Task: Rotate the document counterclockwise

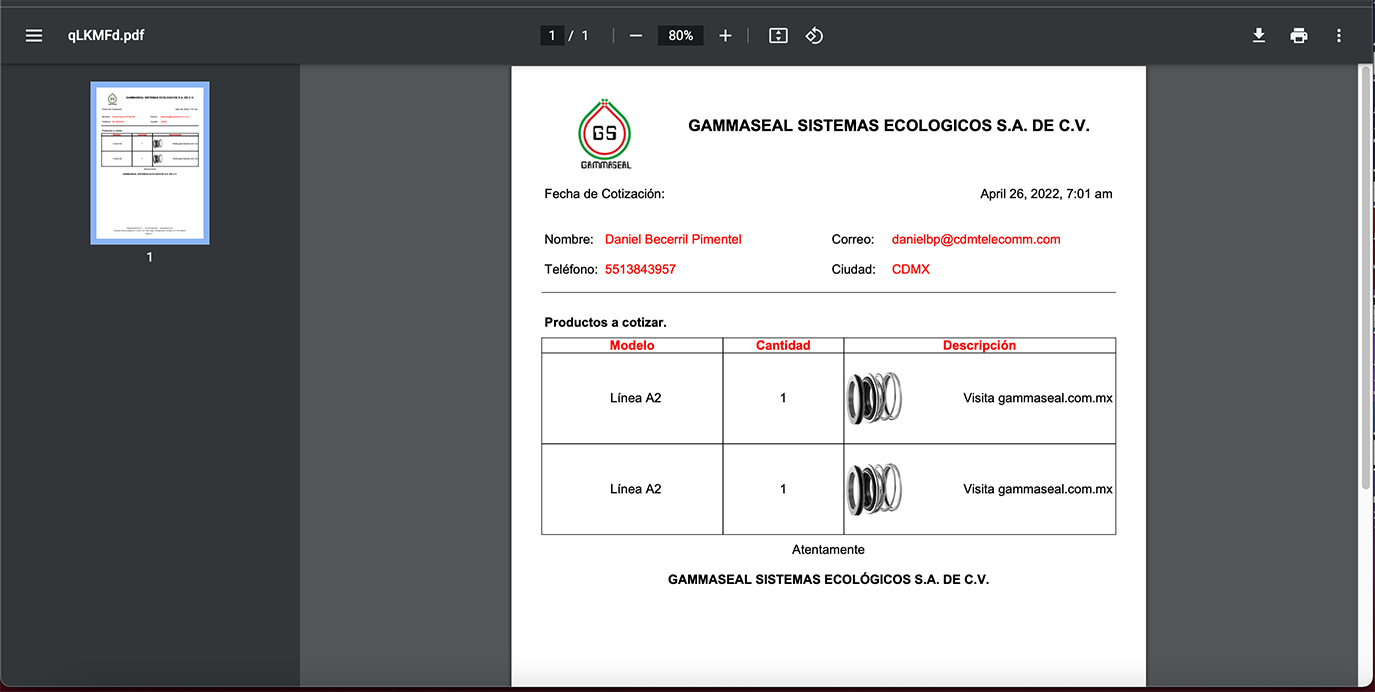Action: pyautogui.click(x=814, y=36)
